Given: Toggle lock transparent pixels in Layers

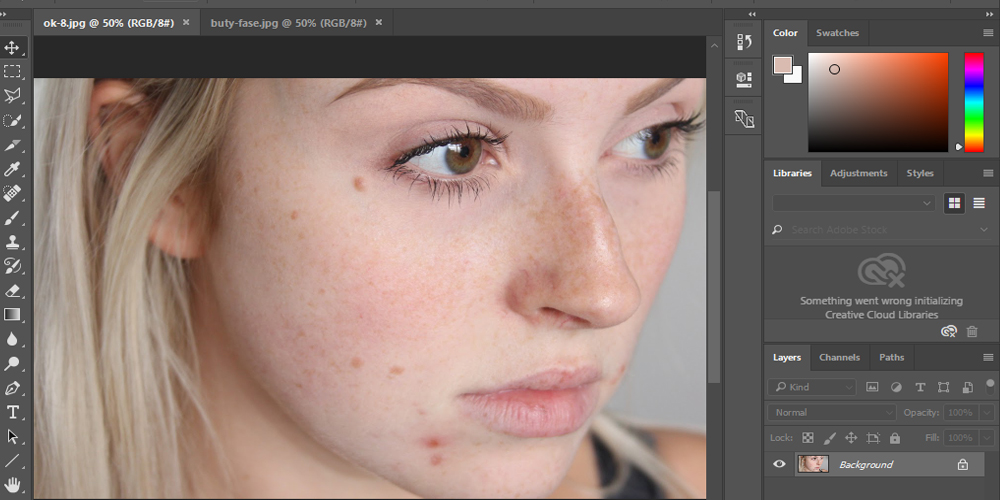Looking at the screenshot, I should pyautogui.click(x=808, y=438).
